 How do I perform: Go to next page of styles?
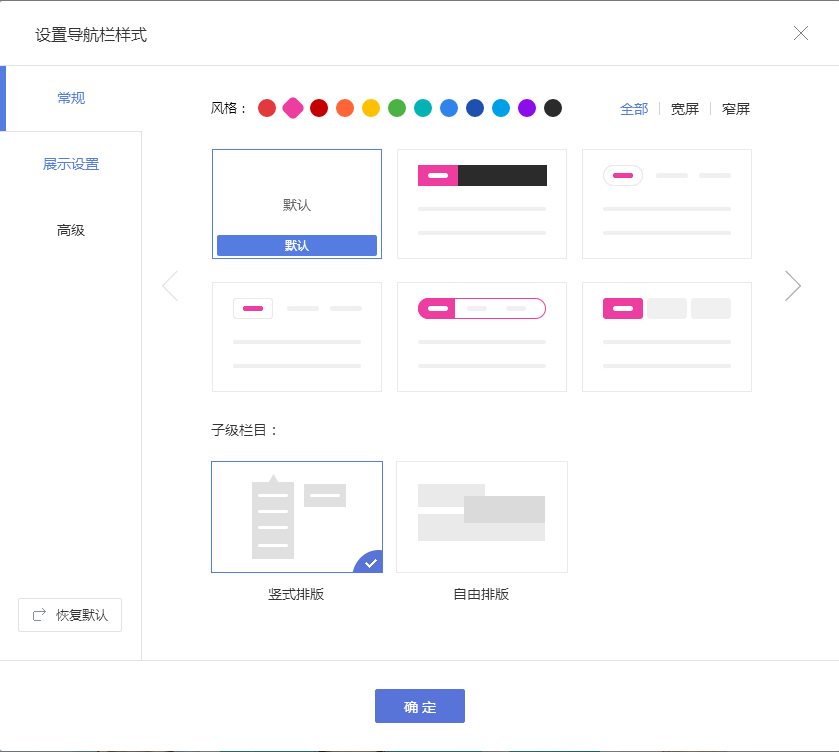tap(792, 286)
